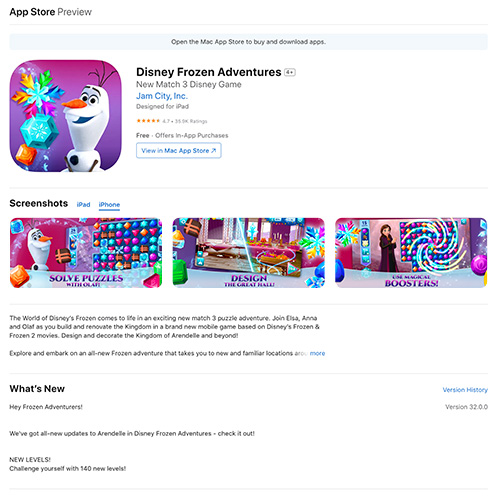Click the 35.9K Ratings text

(191, 121)
